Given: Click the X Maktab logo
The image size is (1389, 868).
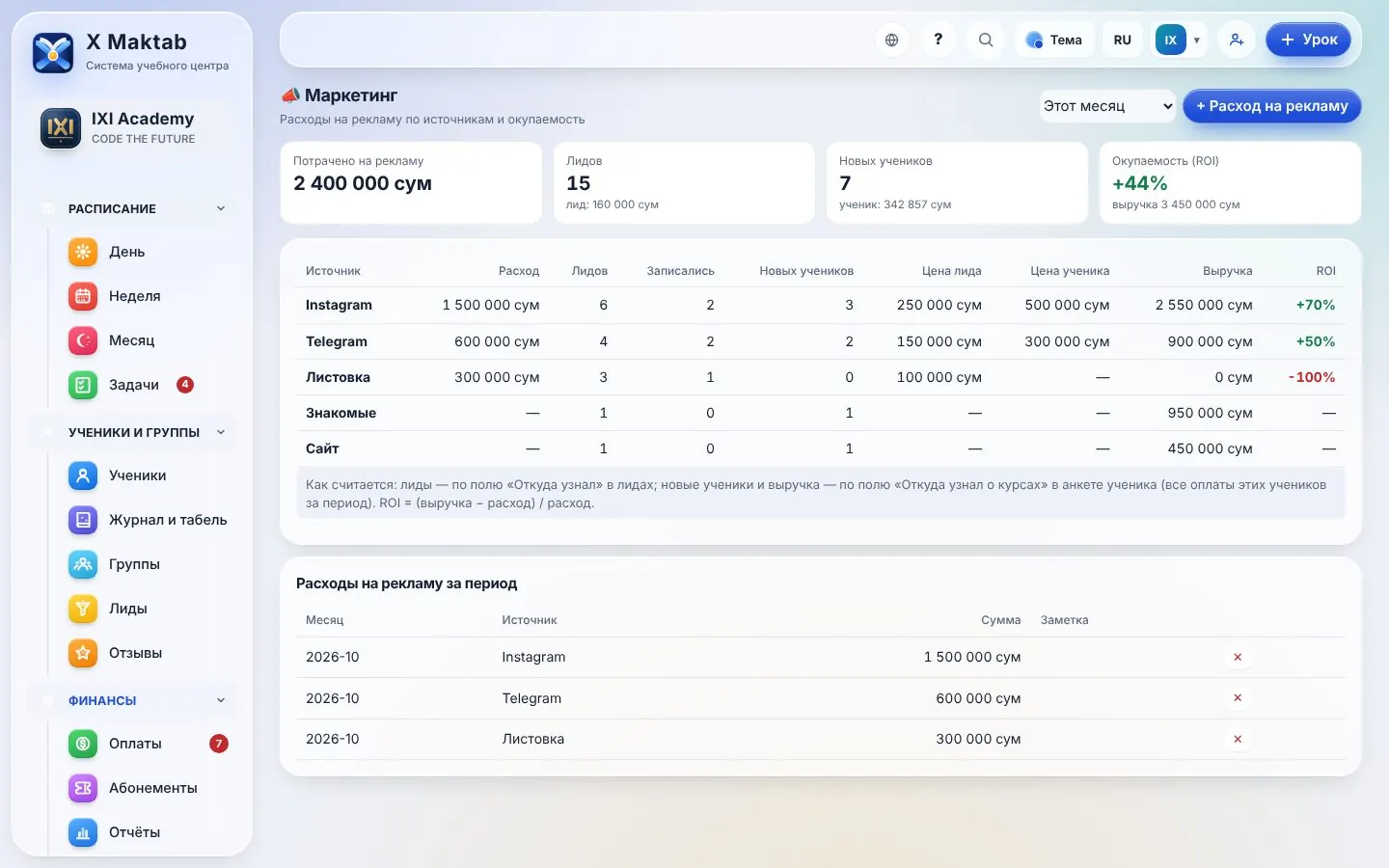Looking at the screenshot, I should [x=53, y=53].
